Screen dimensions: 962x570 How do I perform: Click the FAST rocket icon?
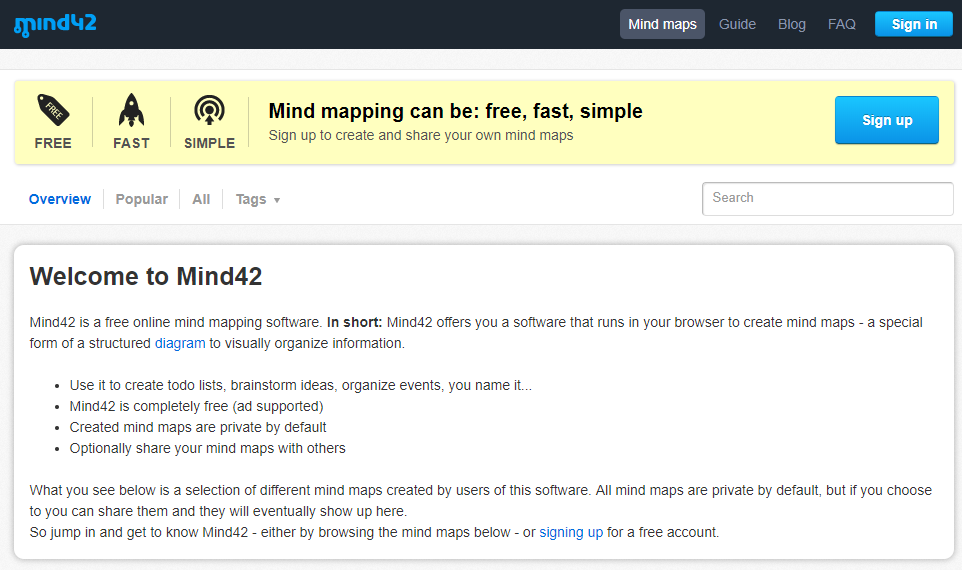tap(131, 110)
